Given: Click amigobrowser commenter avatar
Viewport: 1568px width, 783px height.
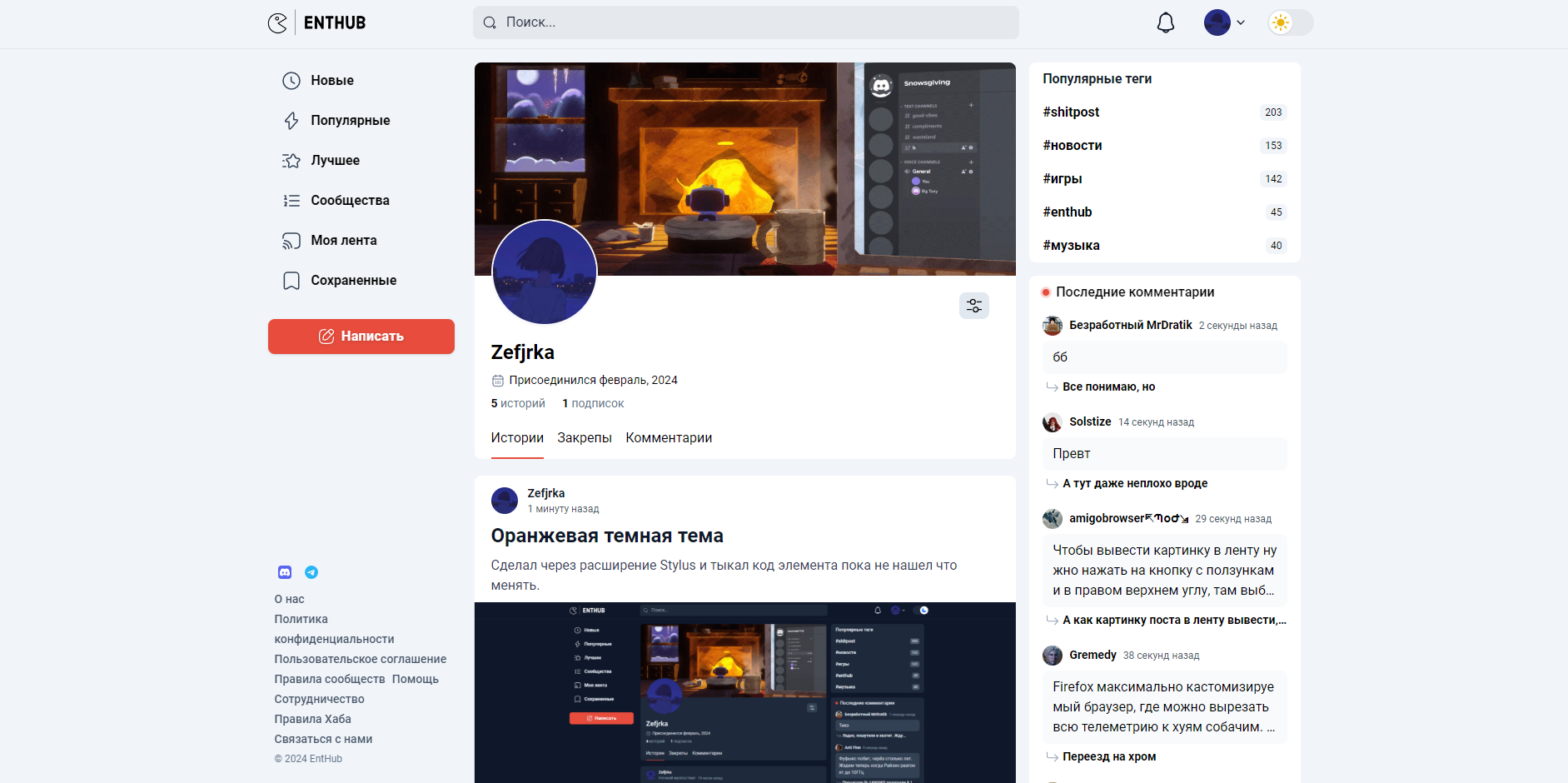Looking at the screenshot, I should point(1053,519).
